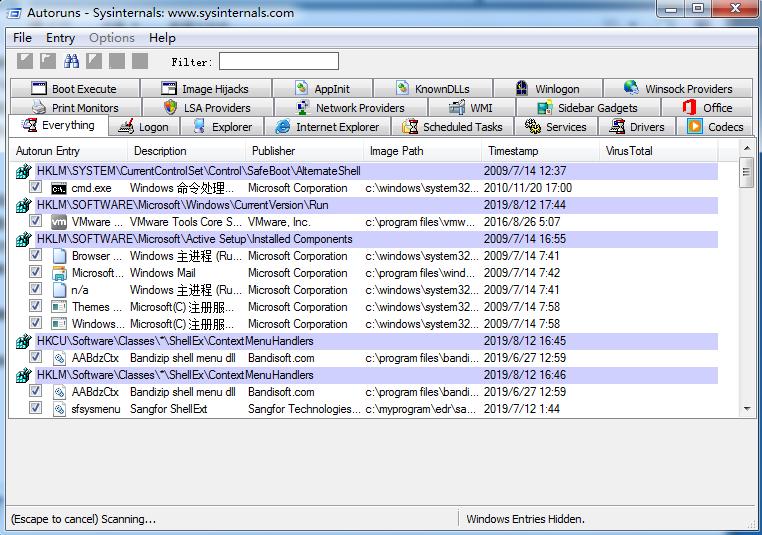Screen dimensions: 762x535
Task: Open the File menu
Action: pyautogui.click(x=22, y=38)
